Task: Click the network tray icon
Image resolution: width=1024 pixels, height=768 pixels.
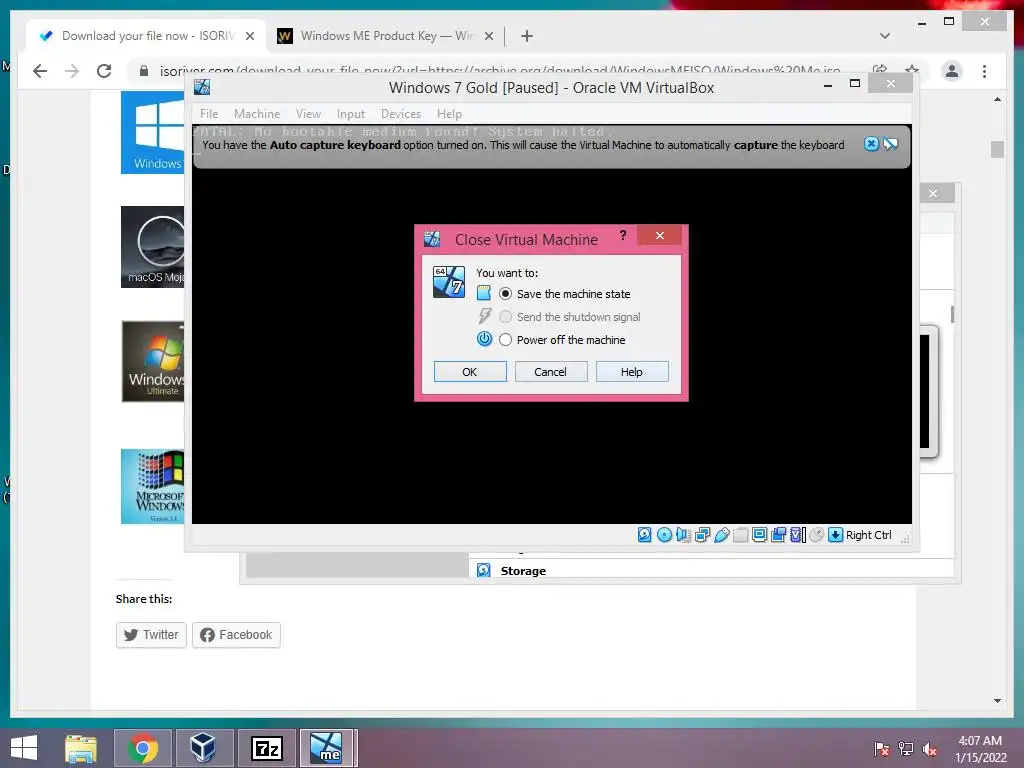Action: 905,749
